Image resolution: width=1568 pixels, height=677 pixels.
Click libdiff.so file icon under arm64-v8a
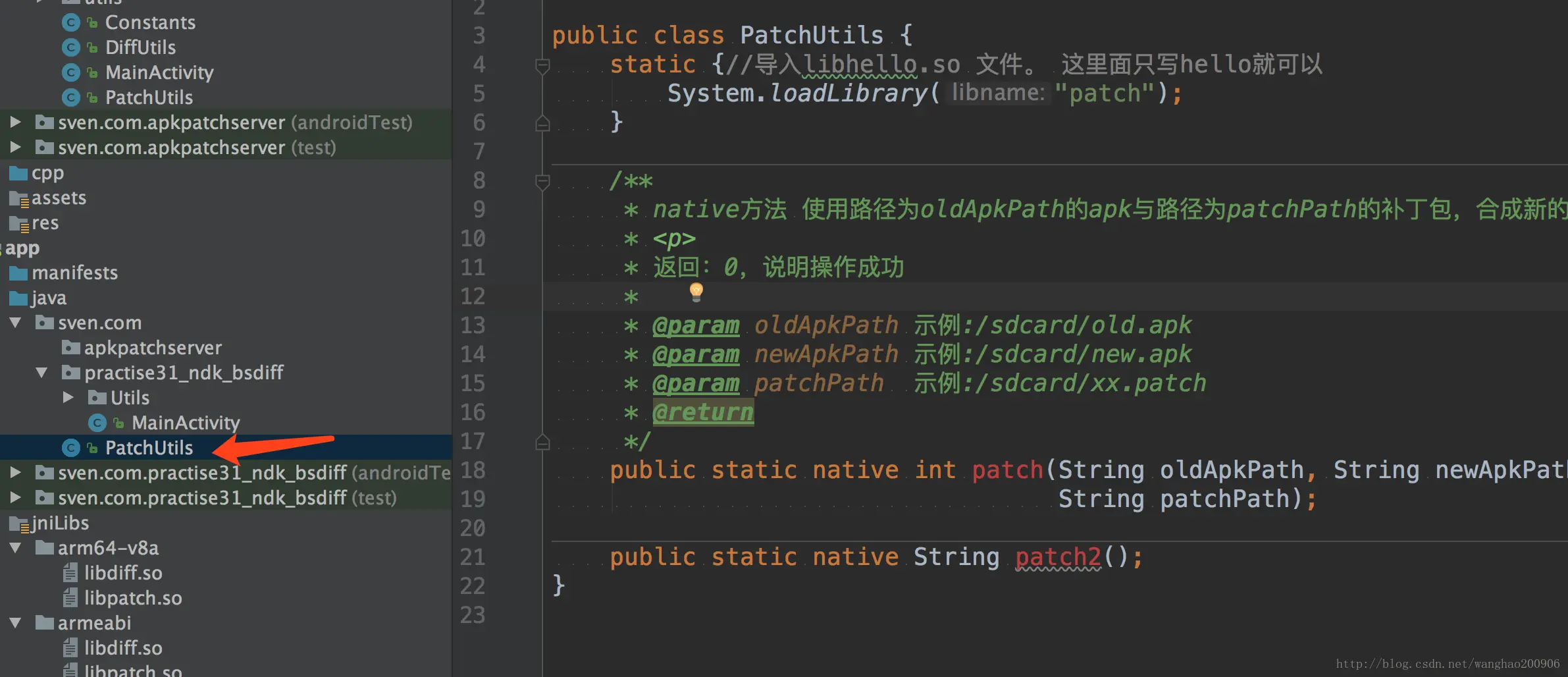[70, 573]
